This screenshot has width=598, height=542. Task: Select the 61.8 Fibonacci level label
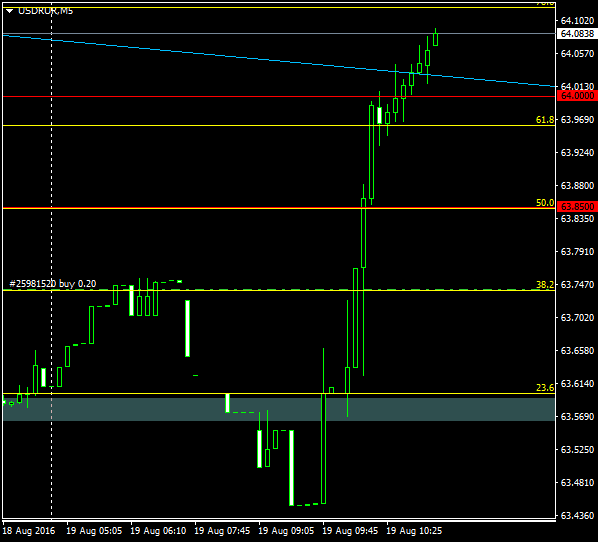(545, 120)
